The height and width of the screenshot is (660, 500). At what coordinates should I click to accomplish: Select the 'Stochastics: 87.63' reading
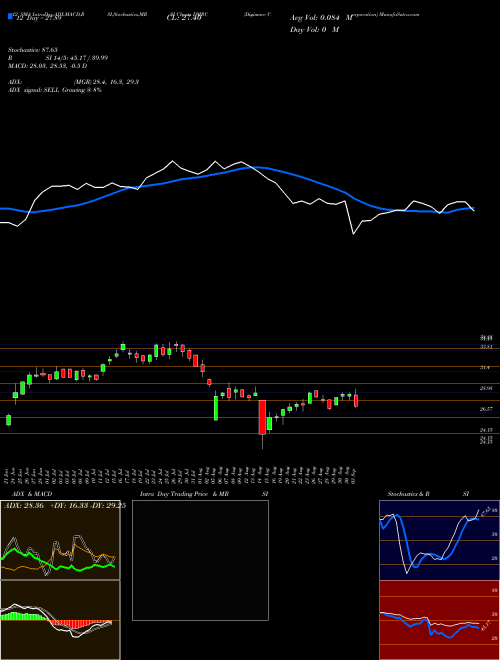(32, 50)
